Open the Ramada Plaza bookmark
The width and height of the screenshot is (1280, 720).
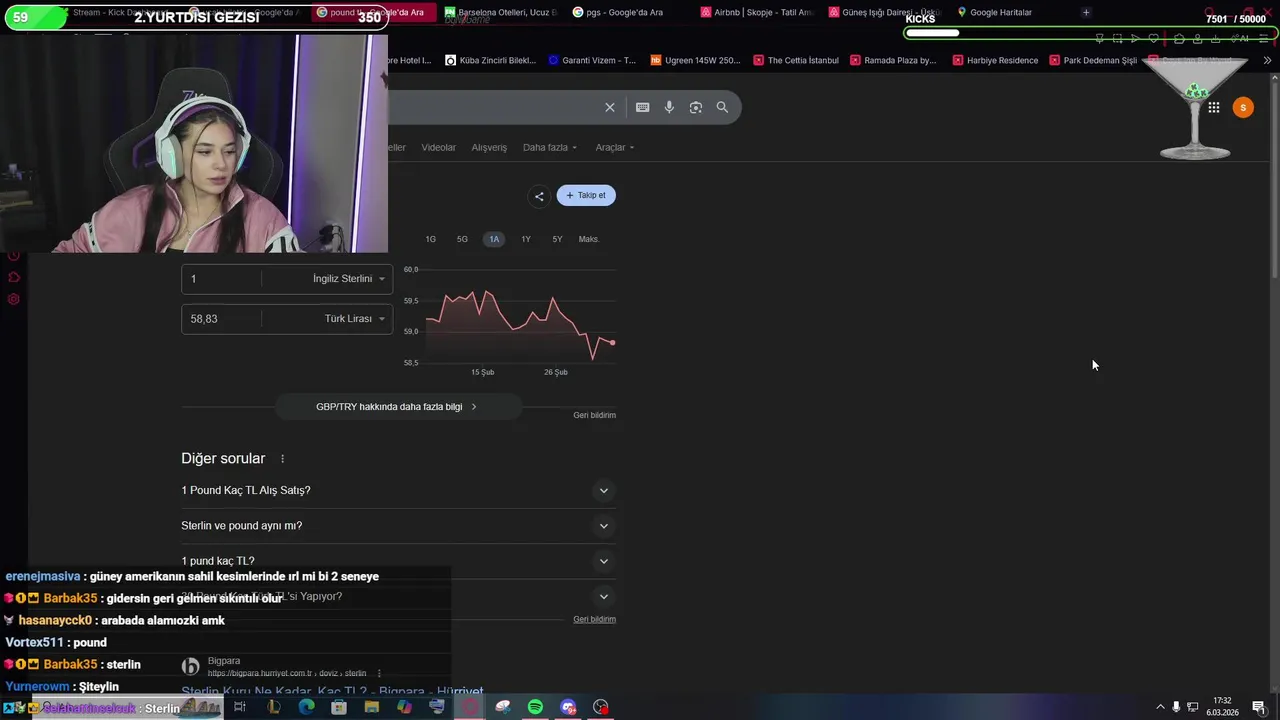click(x=892, y=60)
